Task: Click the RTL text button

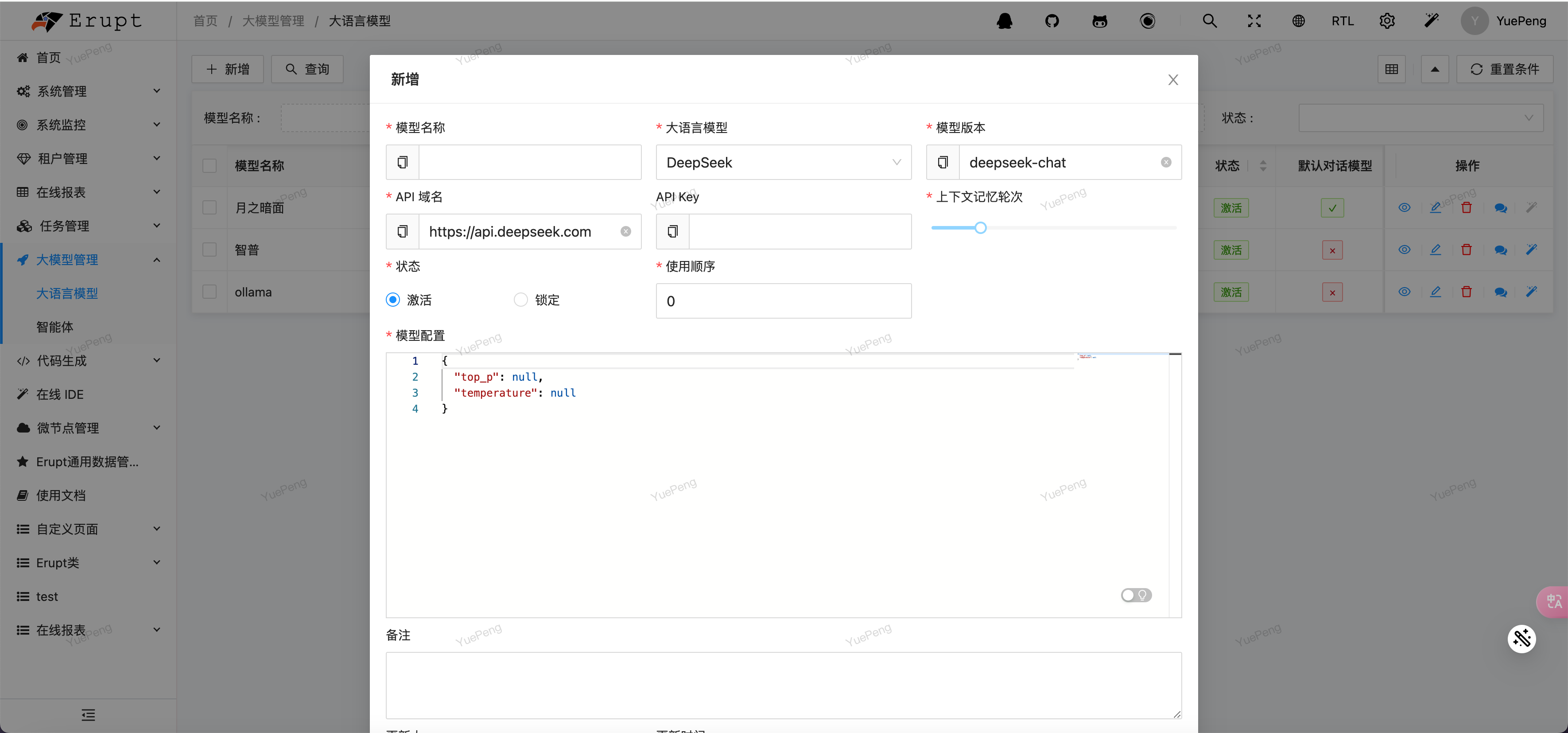Action: click(x=1342, y=21)
